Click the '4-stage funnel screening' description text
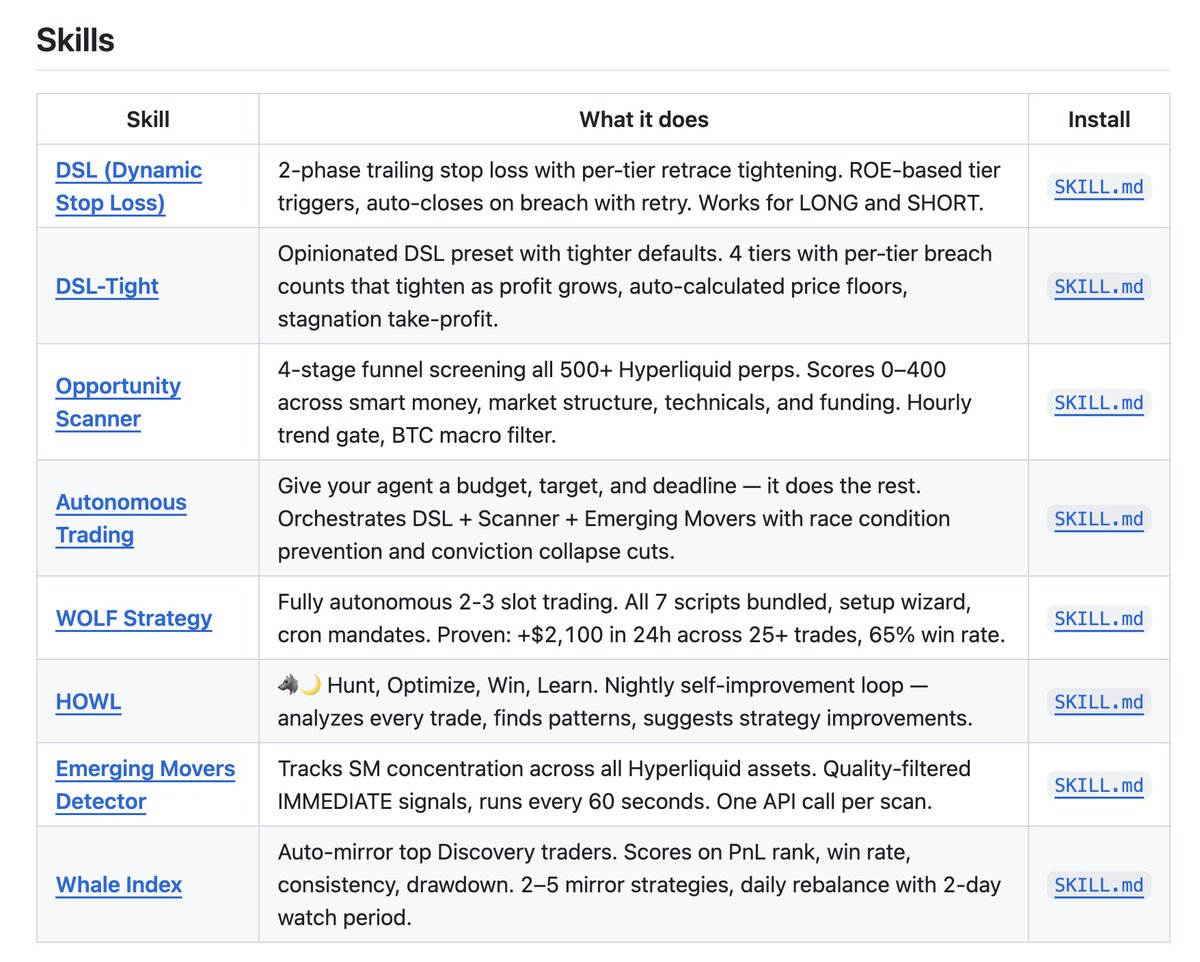 tap(625, 402)
